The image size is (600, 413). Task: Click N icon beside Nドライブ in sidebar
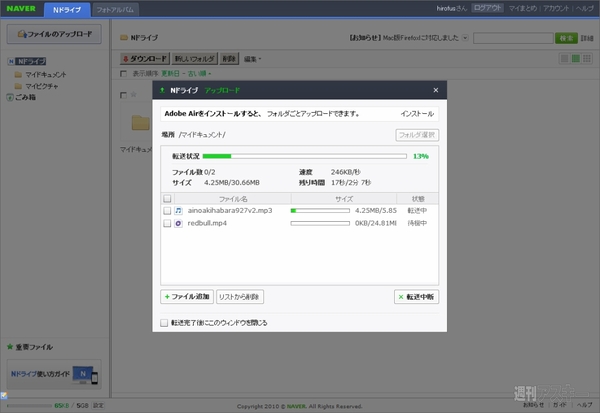coord(11,61)
